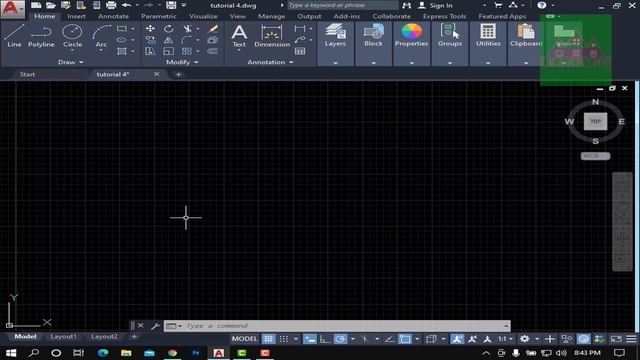Click the MODEL space button
This screenshot has width=640, height=360.
pyautogui.click(x=244, y=339)
